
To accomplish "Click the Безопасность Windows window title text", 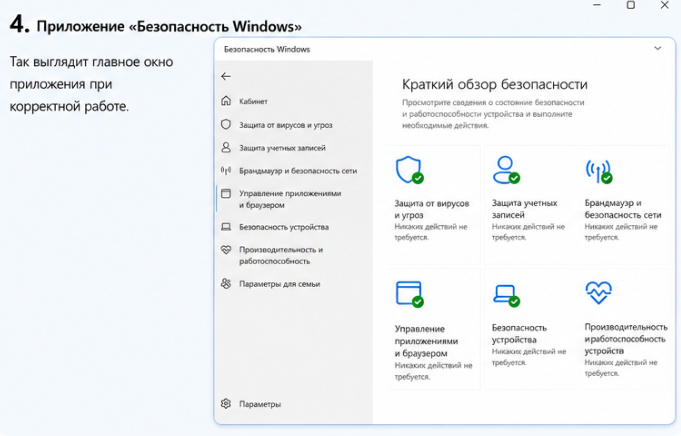I will click(267, 49).
